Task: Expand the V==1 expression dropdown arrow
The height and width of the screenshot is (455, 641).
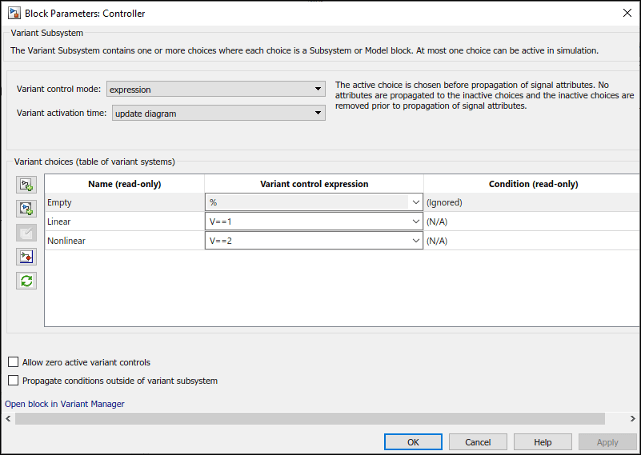Action: [415, 221]
